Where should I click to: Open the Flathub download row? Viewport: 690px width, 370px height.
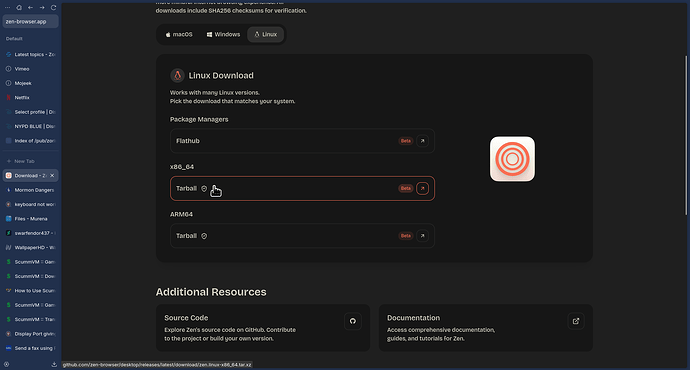click(302, 141)
